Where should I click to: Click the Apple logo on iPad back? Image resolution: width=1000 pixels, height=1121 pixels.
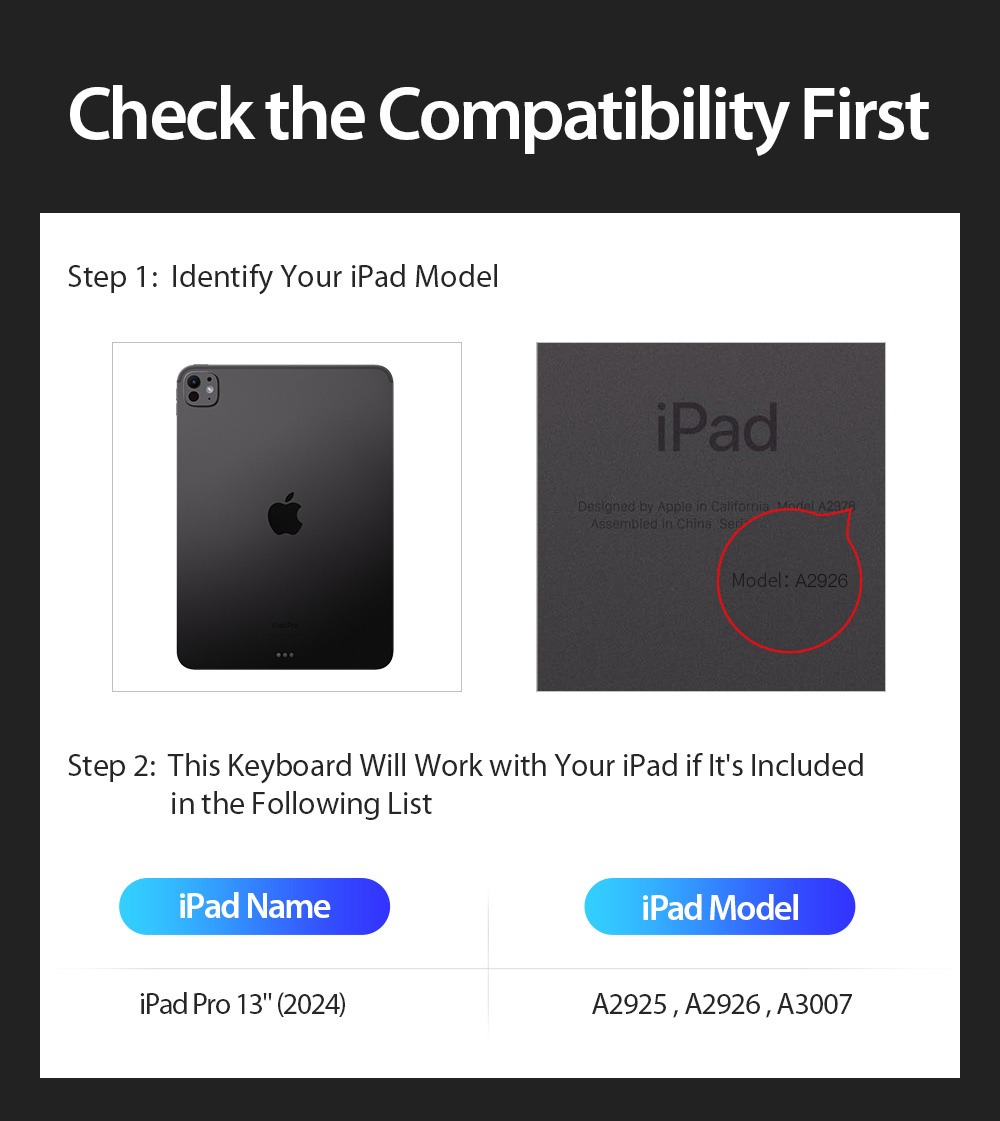pos(285,514)
